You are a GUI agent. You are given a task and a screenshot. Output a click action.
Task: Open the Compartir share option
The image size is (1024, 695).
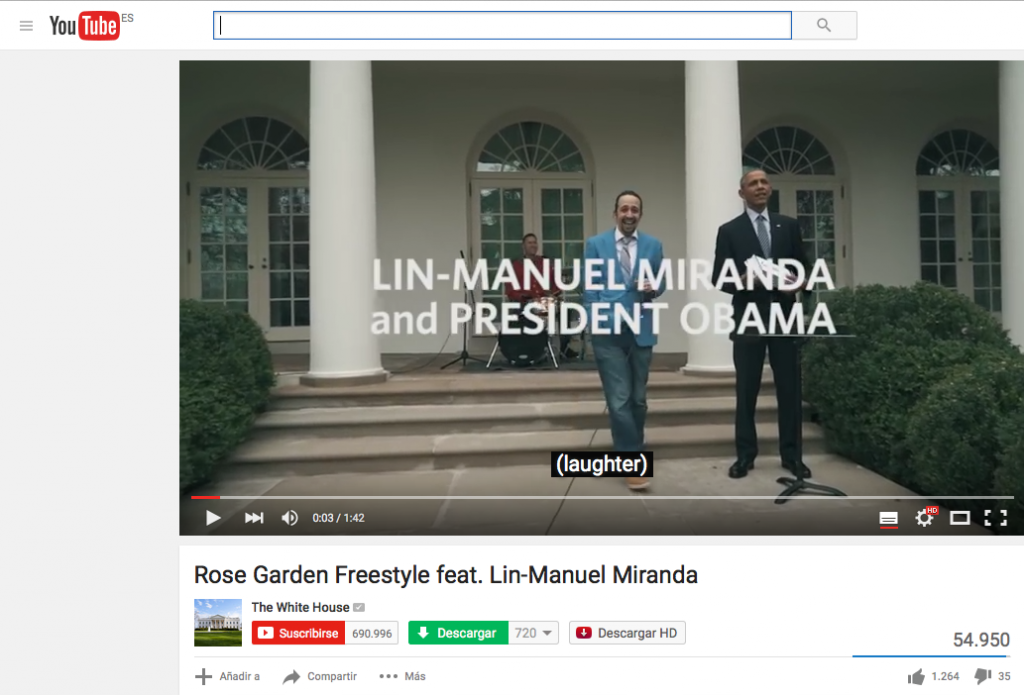pyautogui.click(x=319, y=676)
